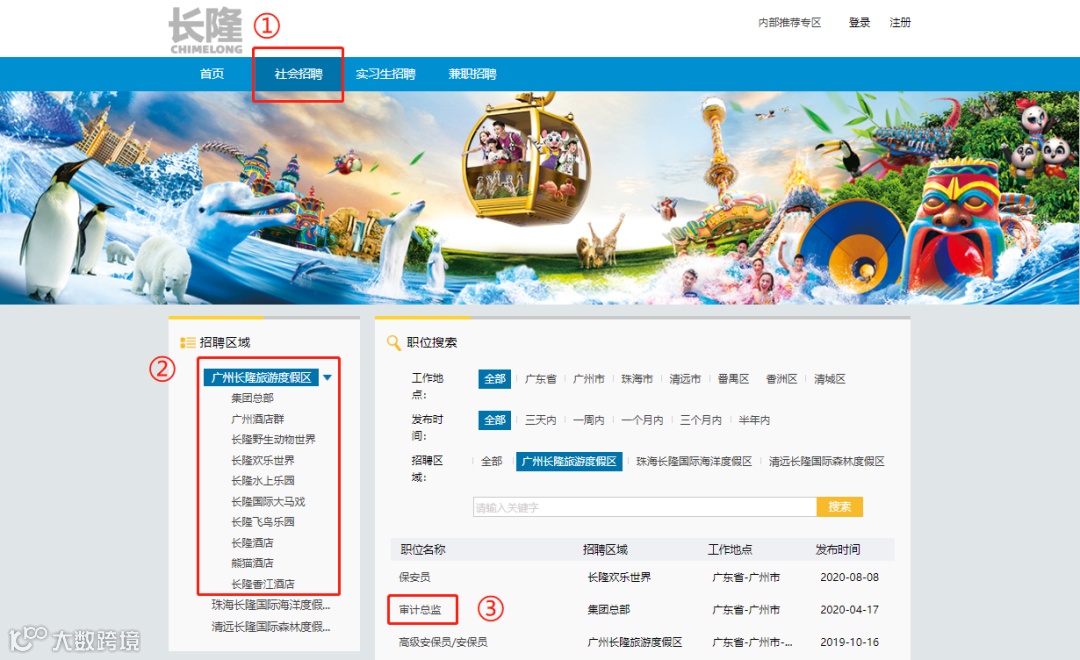
Task: Select 广州酒店群 in the sidebar
Action: click(x=258, y=419)
